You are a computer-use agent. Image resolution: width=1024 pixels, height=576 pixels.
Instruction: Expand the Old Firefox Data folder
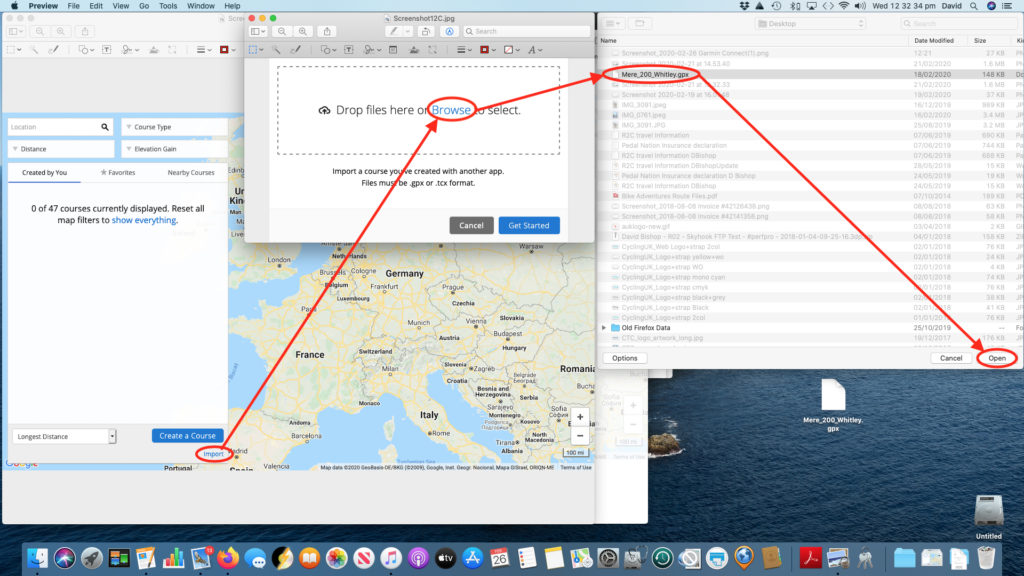(x=604, y=328)
